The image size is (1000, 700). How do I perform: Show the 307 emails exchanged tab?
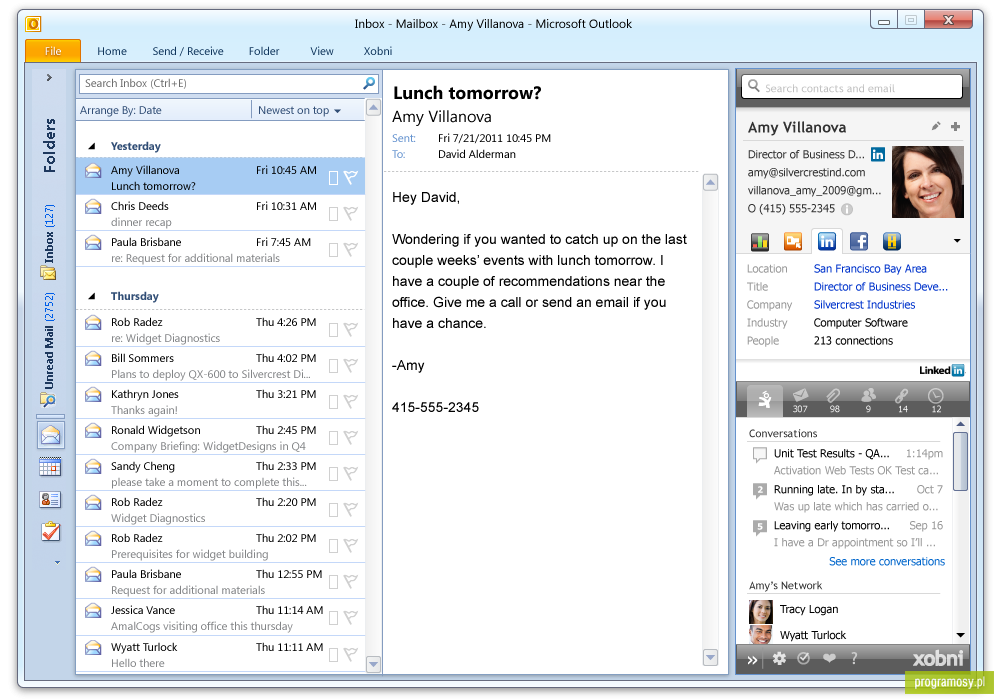800,400
